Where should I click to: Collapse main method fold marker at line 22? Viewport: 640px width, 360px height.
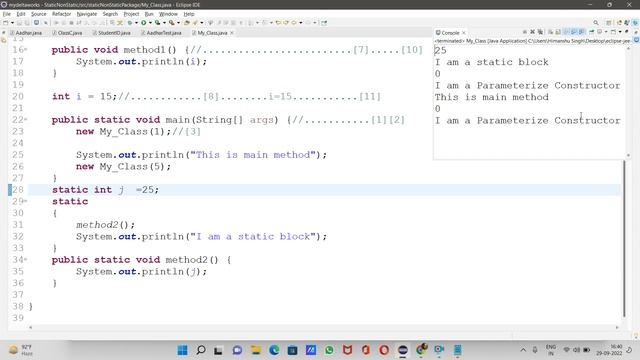coord(26,120)
